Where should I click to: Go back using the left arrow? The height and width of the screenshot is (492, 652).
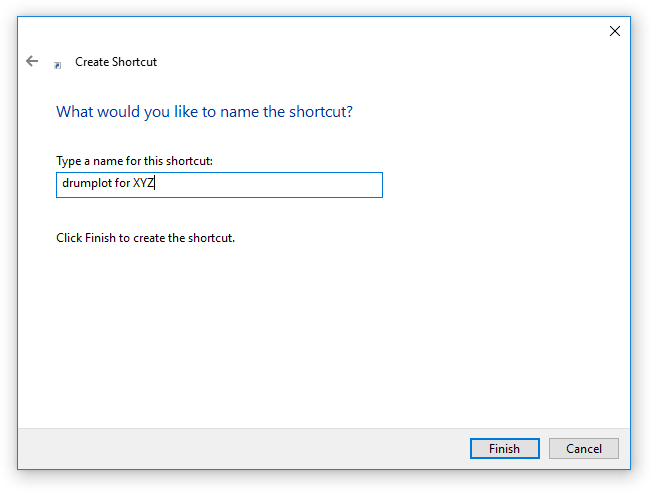pyautogui.click(x=32, y=62)
